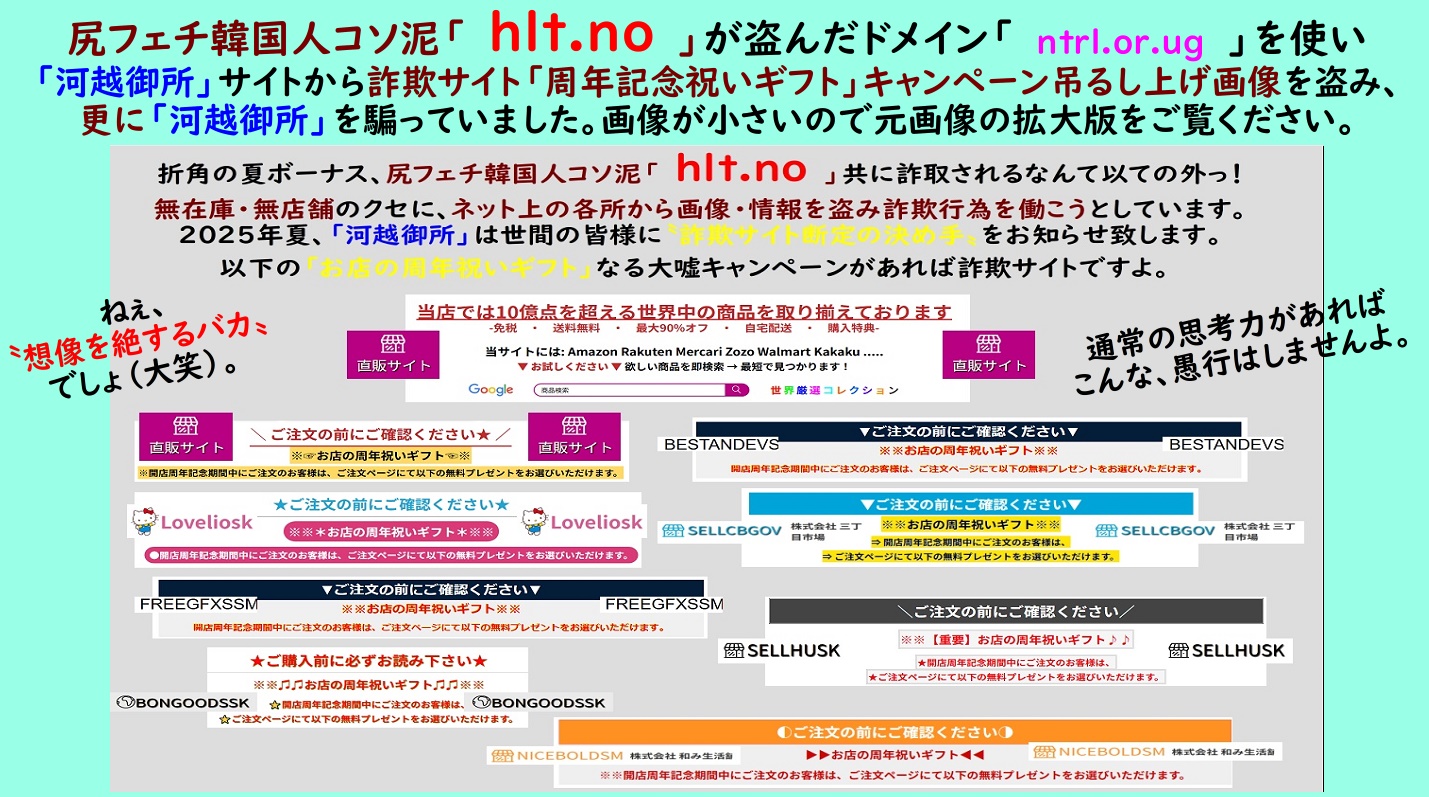This screenshot has height=797, width=1429.
Task: Click the left BONGOODSSK logo
Action: (x=183, y=703)
